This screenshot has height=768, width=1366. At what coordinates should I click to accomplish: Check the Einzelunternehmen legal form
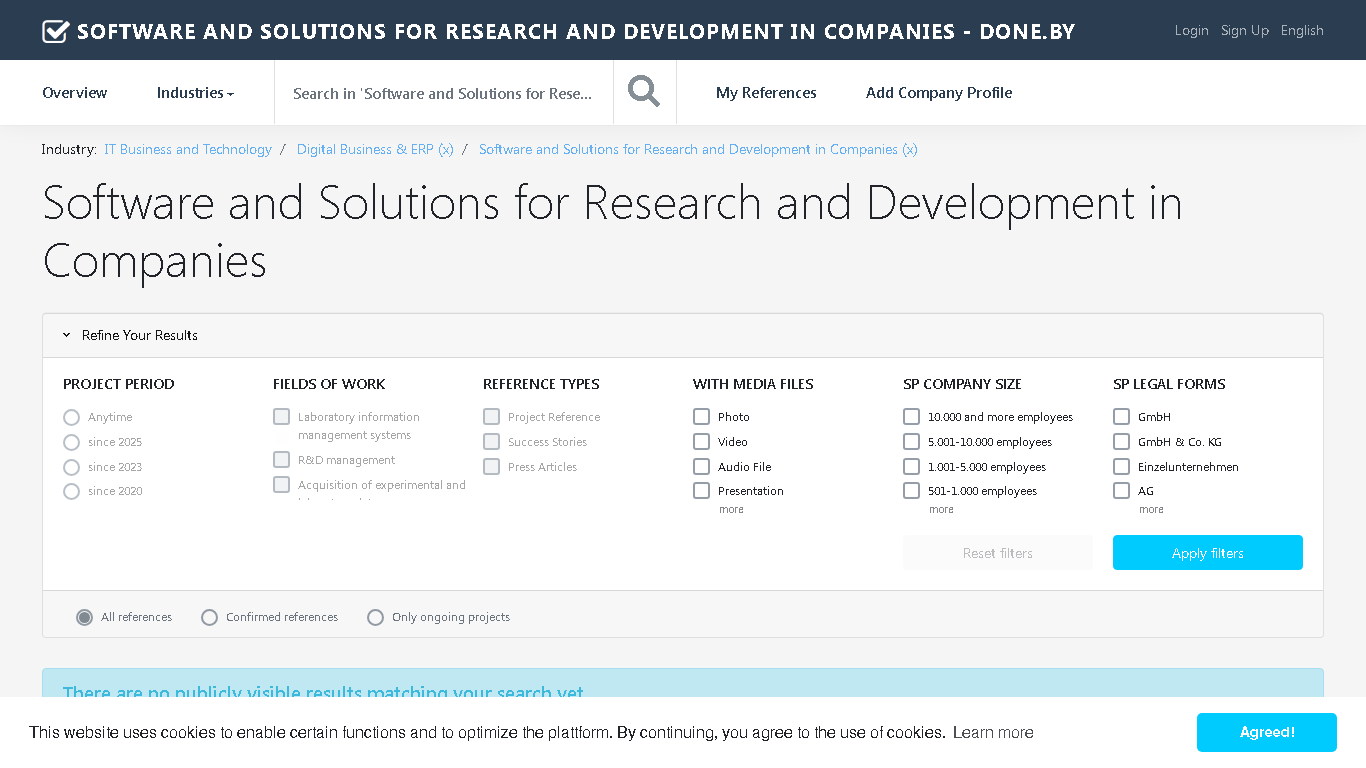1122,467
